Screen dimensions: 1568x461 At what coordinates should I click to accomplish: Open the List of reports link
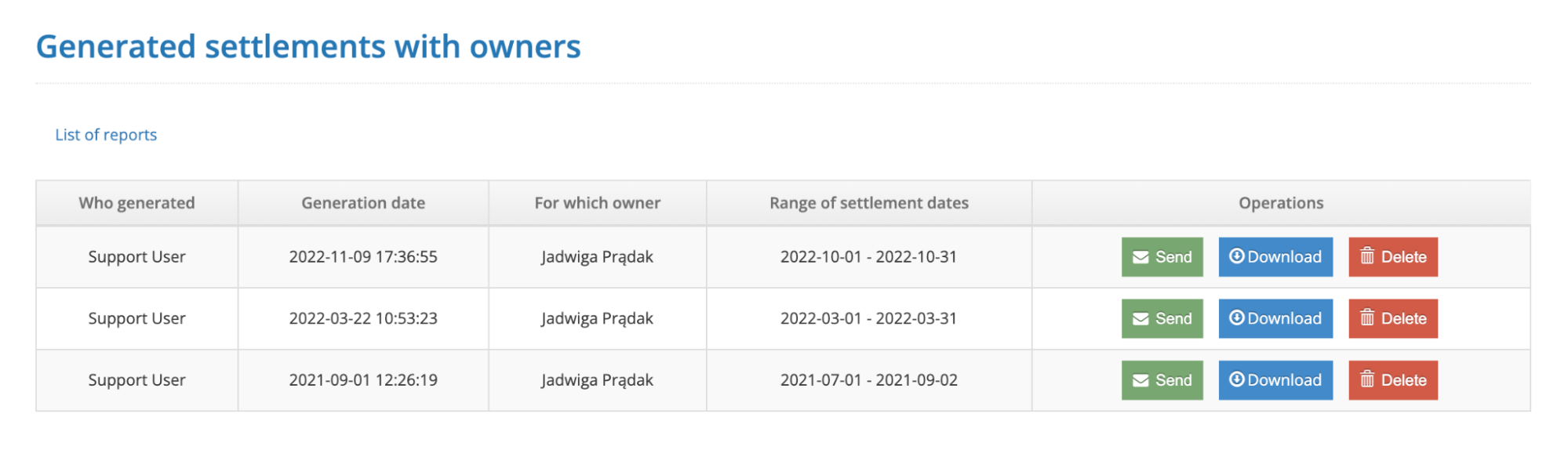click(106, 135)
